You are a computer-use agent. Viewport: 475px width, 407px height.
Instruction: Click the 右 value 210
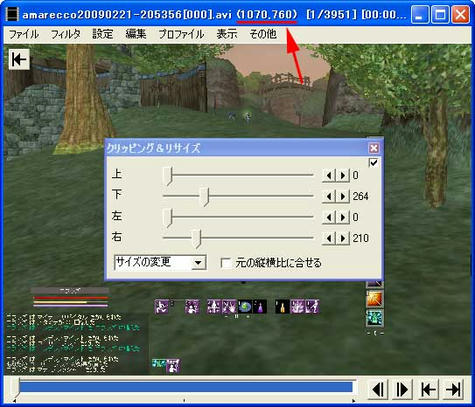[361, 238]
